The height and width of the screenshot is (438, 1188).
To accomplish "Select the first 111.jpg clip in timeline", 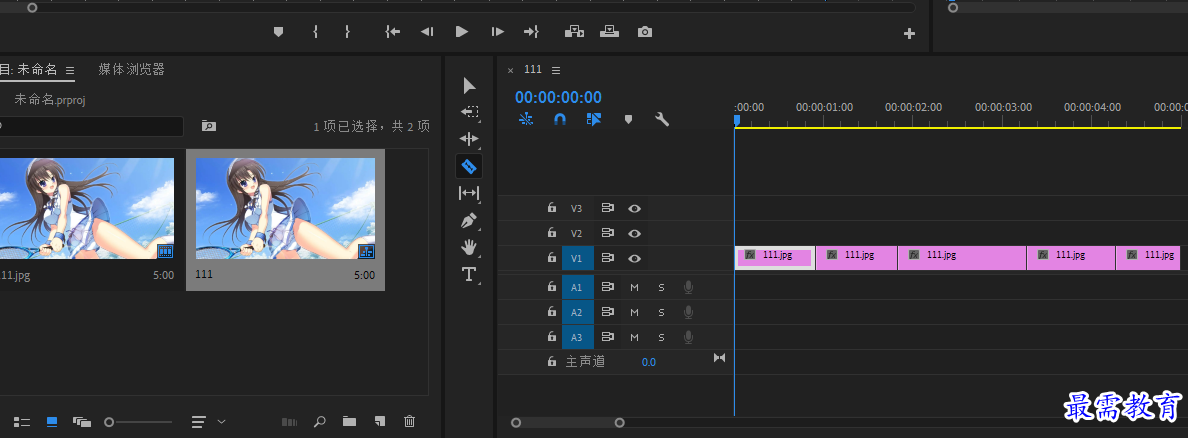I will coord(774,258).
